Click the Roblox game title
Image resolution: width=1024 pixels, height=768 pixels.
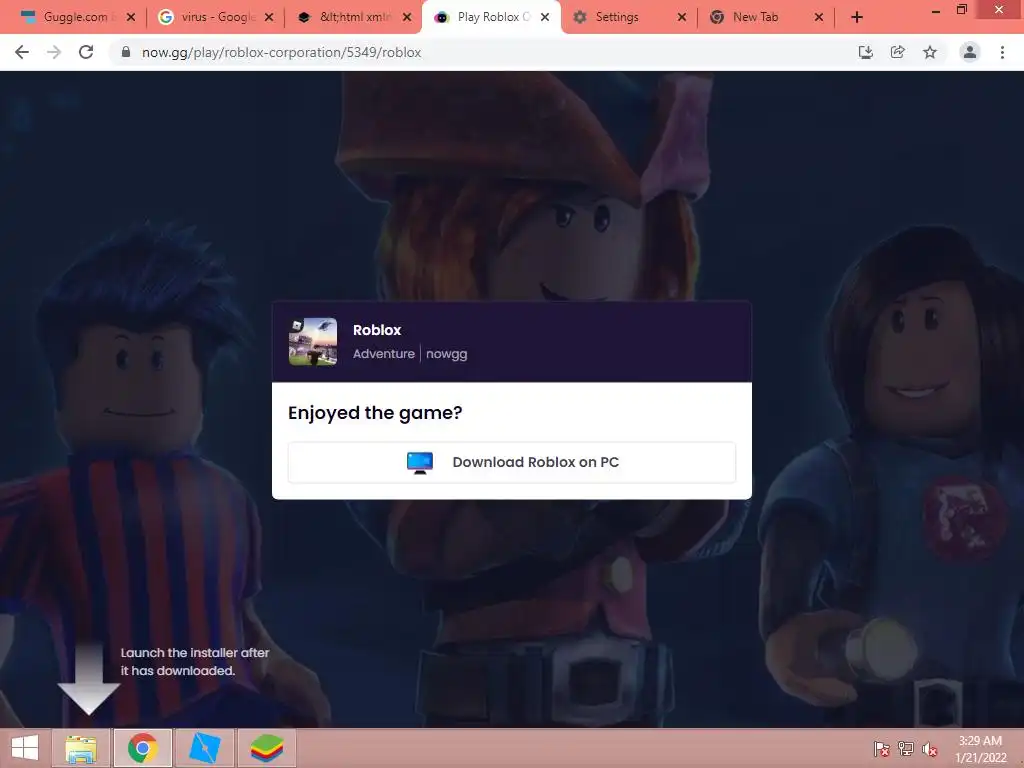click(x=377, y=330)
